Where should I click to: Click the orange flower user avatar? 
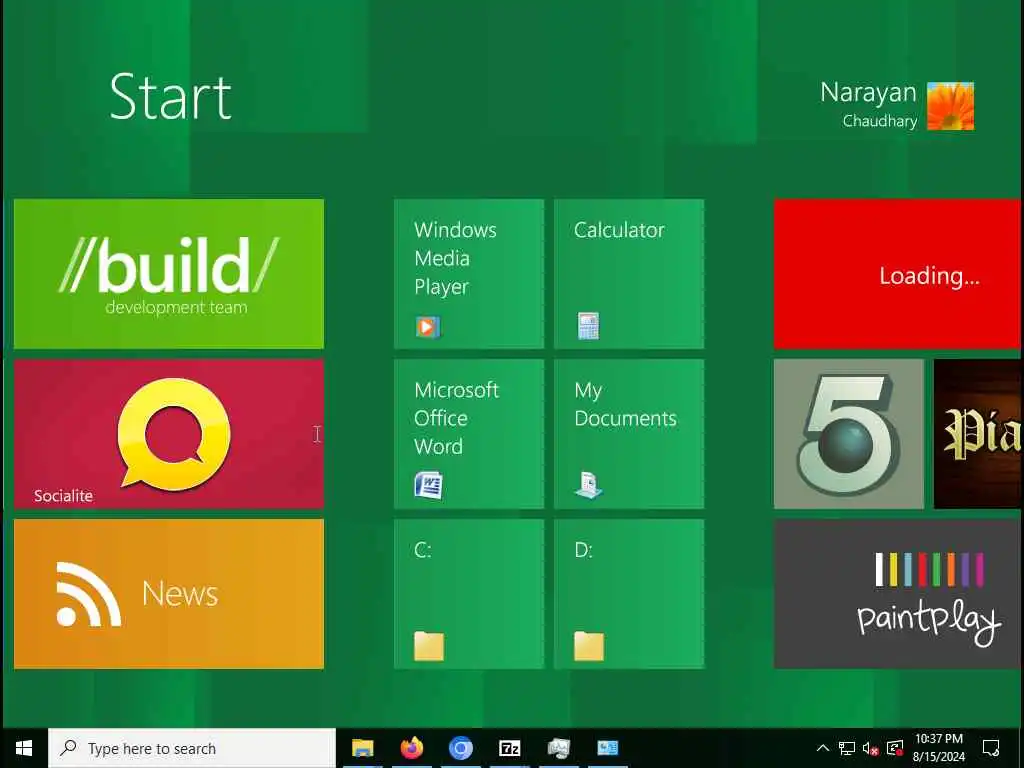point(950,106)
